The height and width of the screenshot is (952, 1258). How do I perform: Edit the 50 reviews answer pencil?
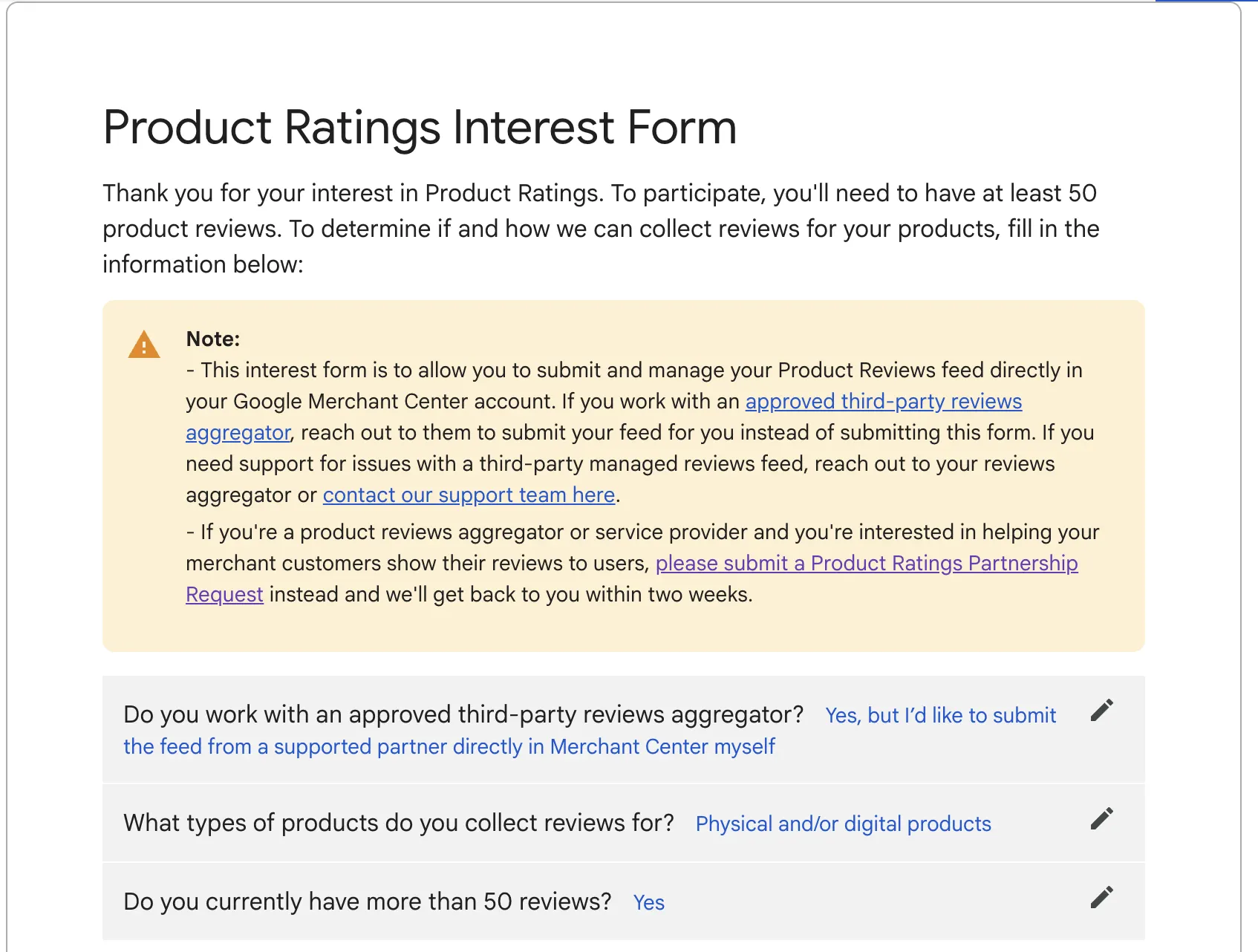point(1102,898)
